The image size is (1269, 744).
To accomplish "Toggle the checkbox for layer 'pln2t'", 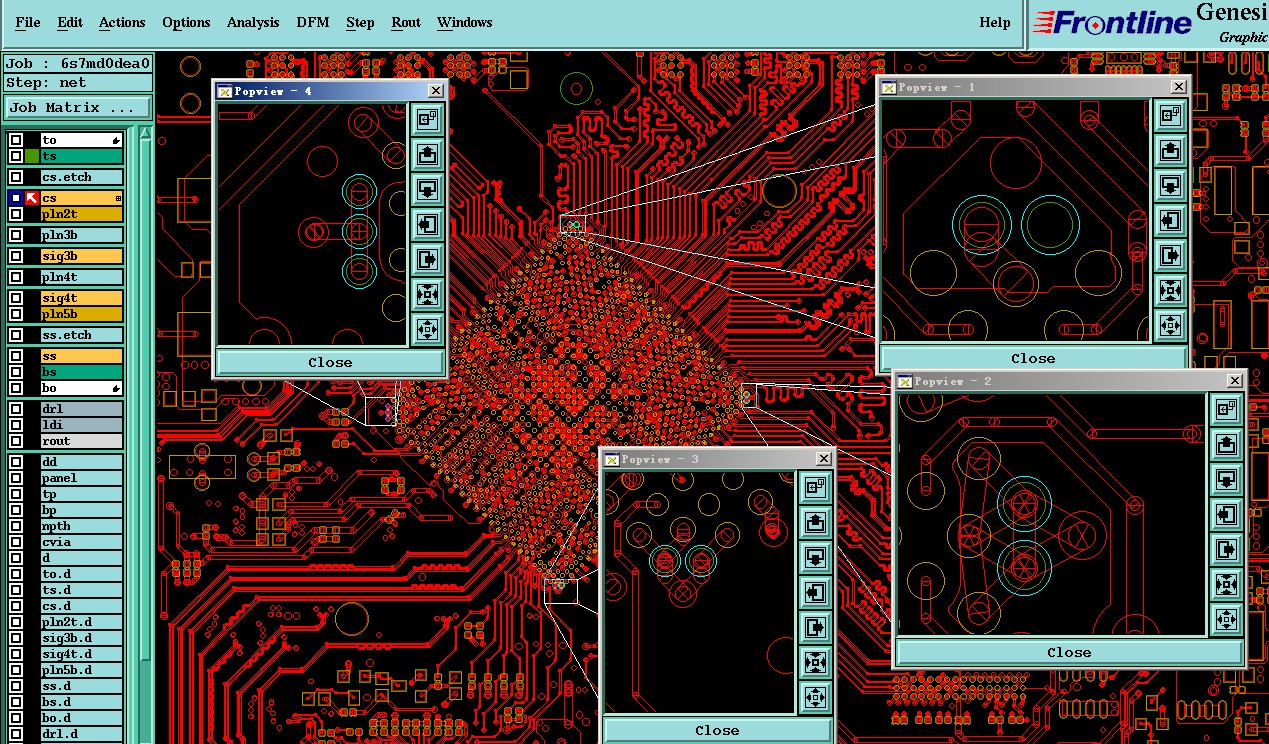I will coord(16,214).
